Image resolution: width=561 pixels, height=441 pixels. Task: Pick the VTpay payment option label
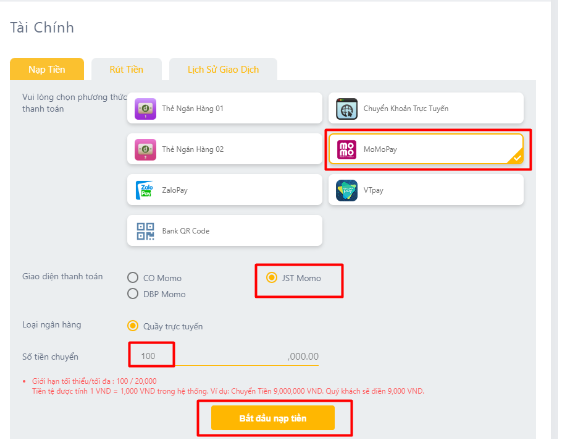374,190
